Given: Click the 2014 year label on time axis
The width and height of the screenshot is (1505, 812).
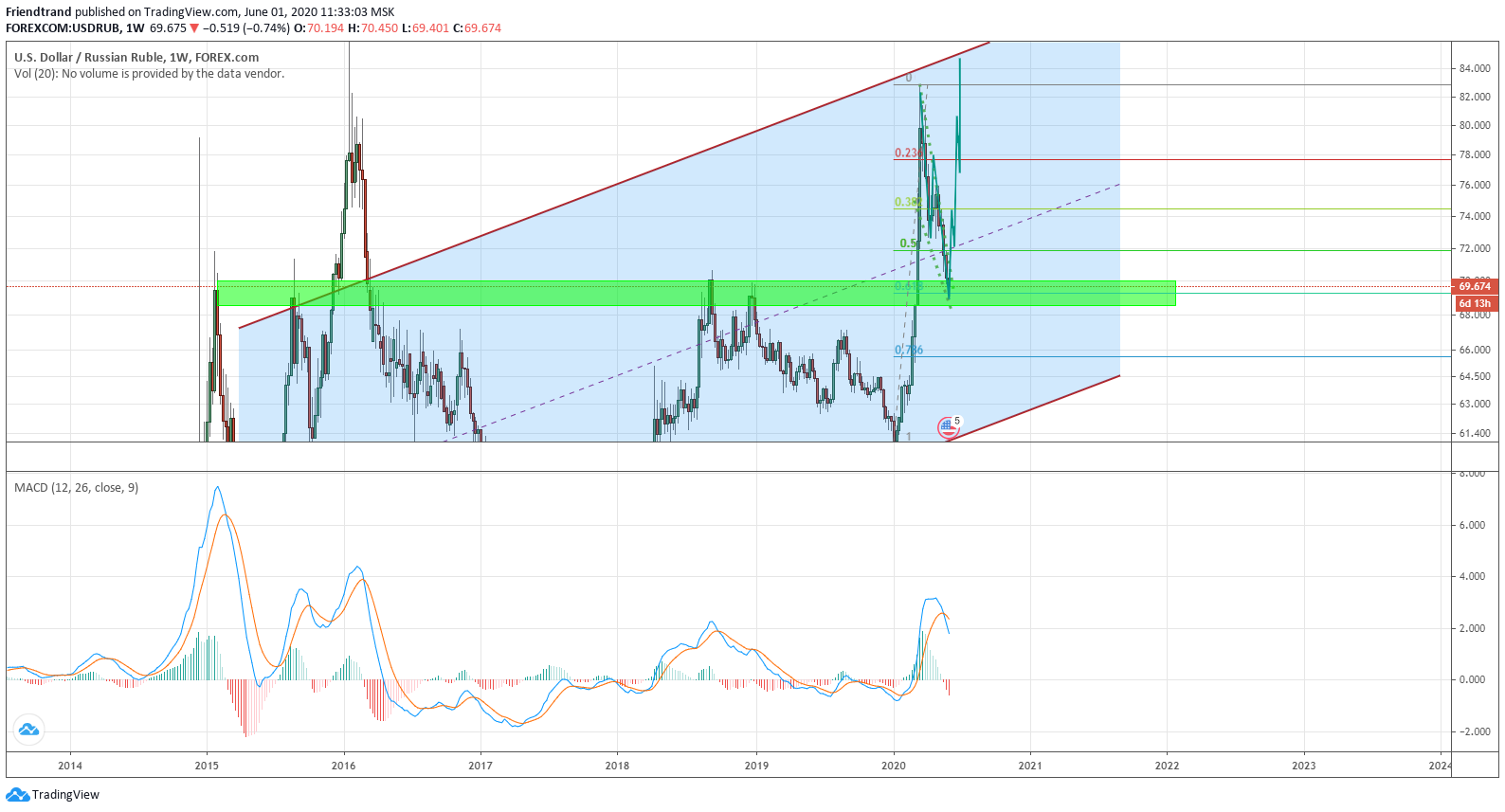Looking at the screenshot, I should [x=69, y=766].
